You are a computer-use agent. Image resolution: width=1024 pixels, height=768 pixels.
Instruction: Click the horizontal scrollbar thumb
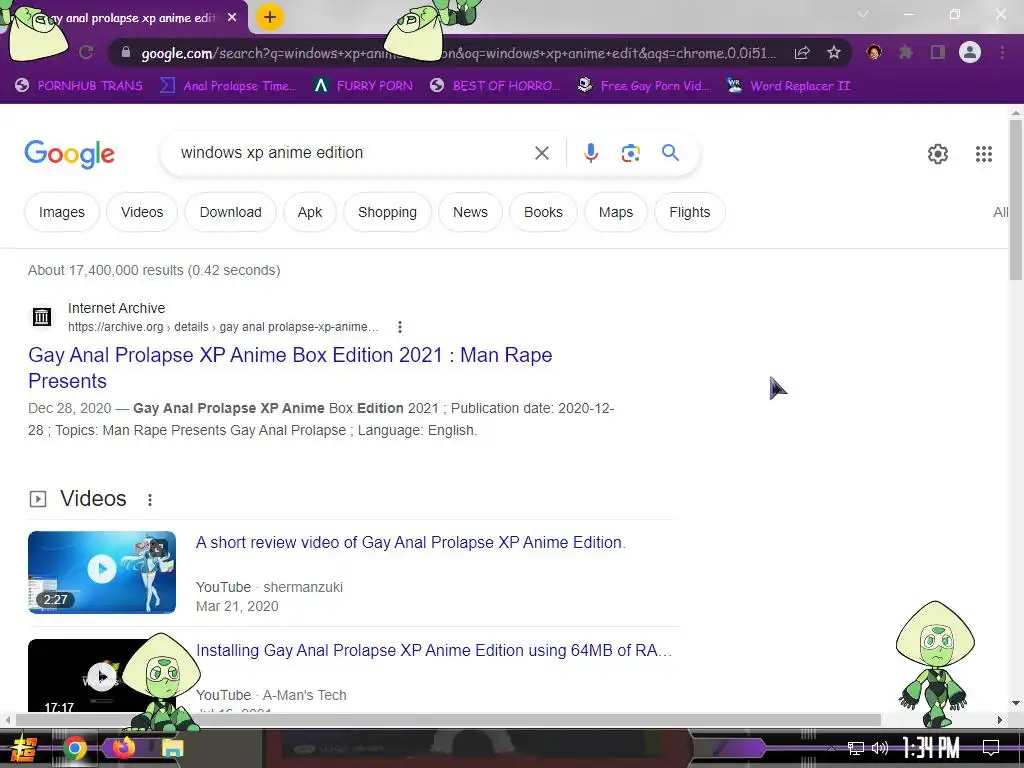pyautogui.click(x=448, y=720)
